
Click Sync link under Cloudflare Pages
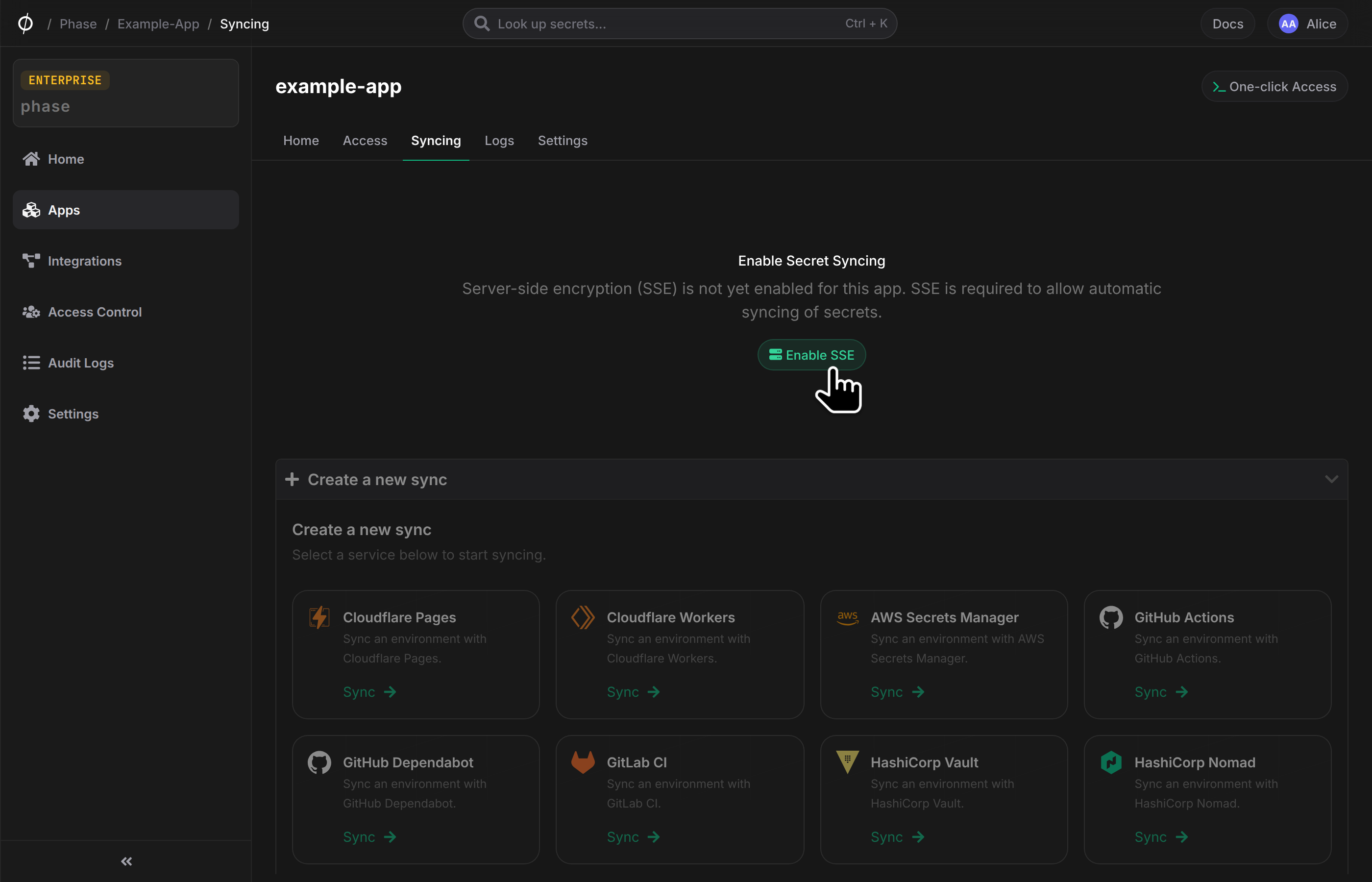point(369,692)
